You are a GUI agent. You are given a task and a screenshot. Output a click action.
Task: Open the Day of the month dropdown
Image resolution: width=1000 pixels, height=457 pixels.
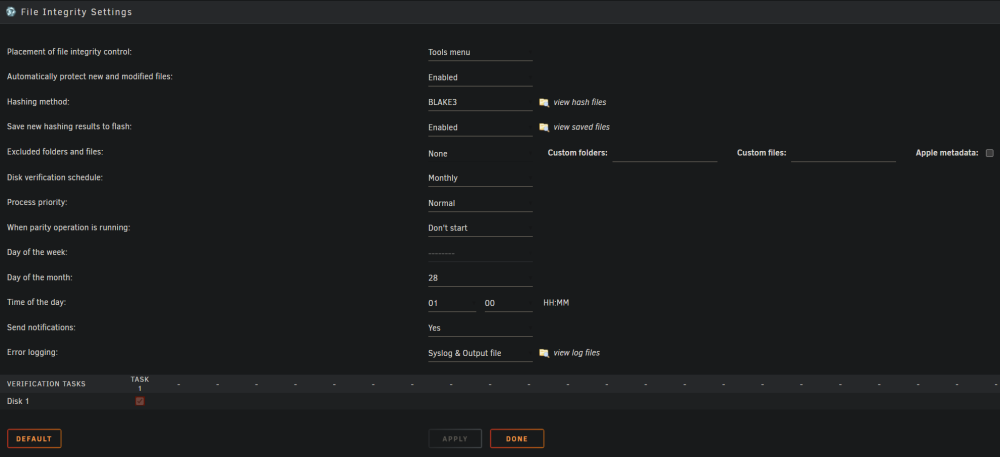click(x=480, y=278)
